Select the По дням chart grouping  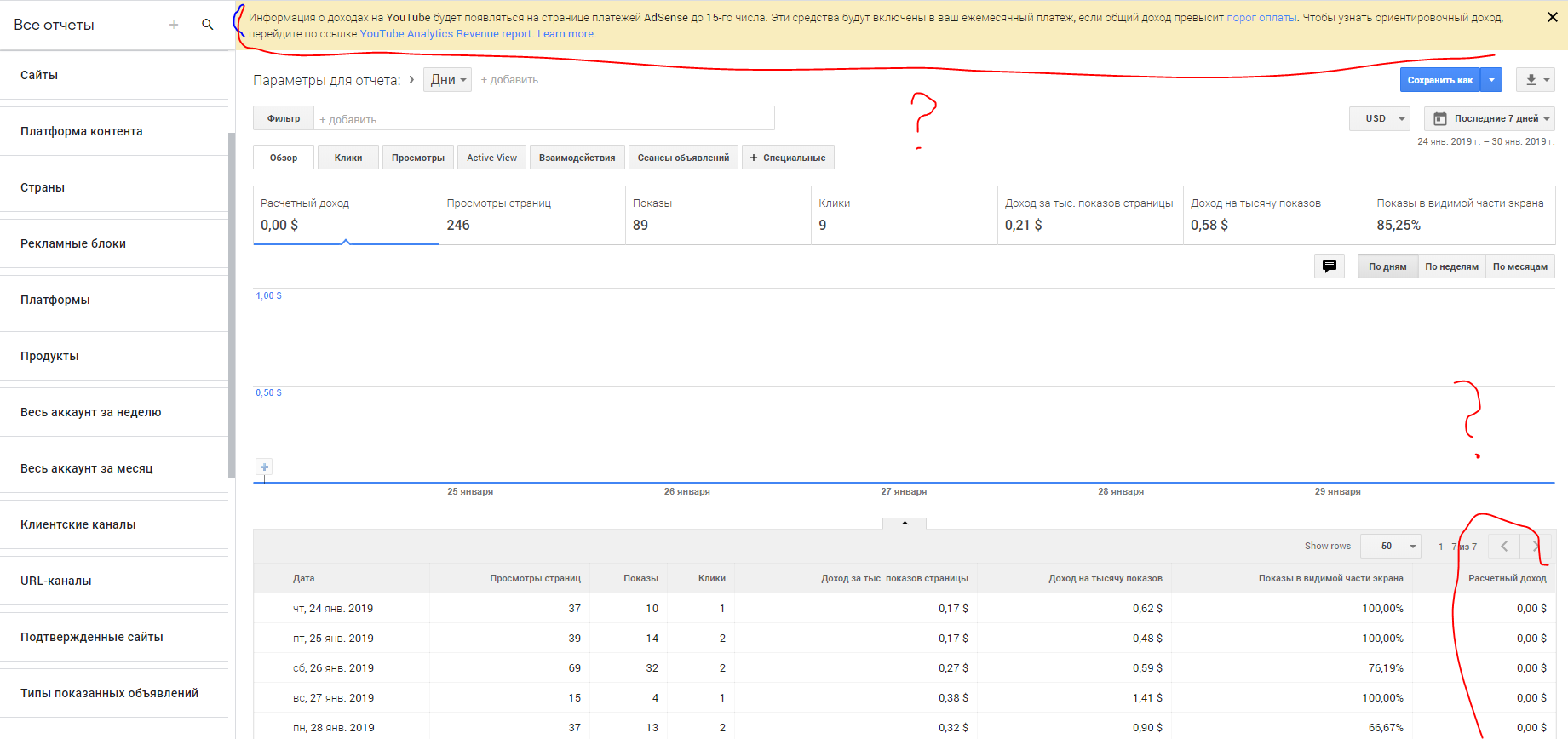tap(1387, 266)
